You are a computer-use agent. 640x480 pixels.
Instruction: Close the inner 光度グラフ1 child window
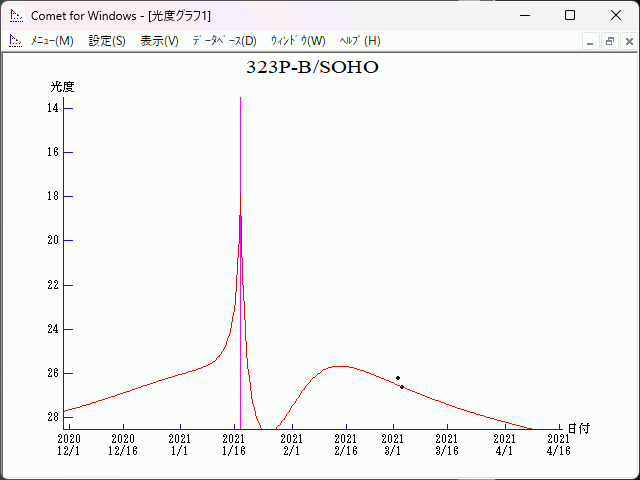click(629, 42)
